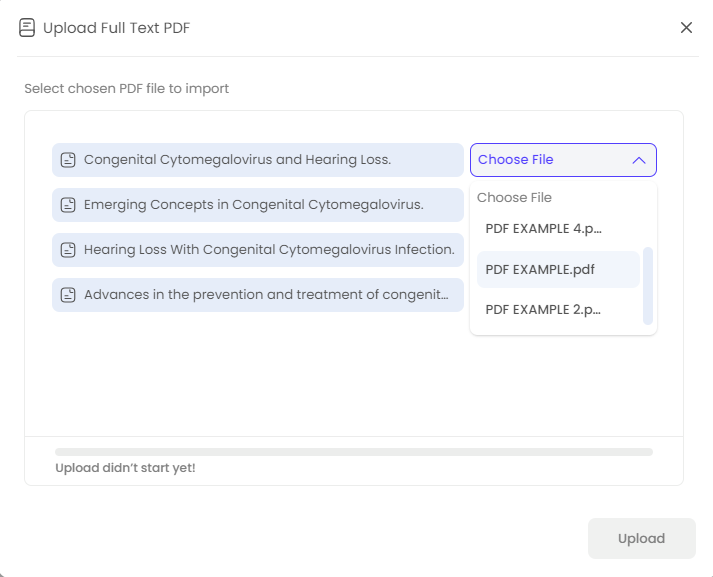Close the Upload Full Text PDF dialog
713x577 pixels.
pos(686,28)
